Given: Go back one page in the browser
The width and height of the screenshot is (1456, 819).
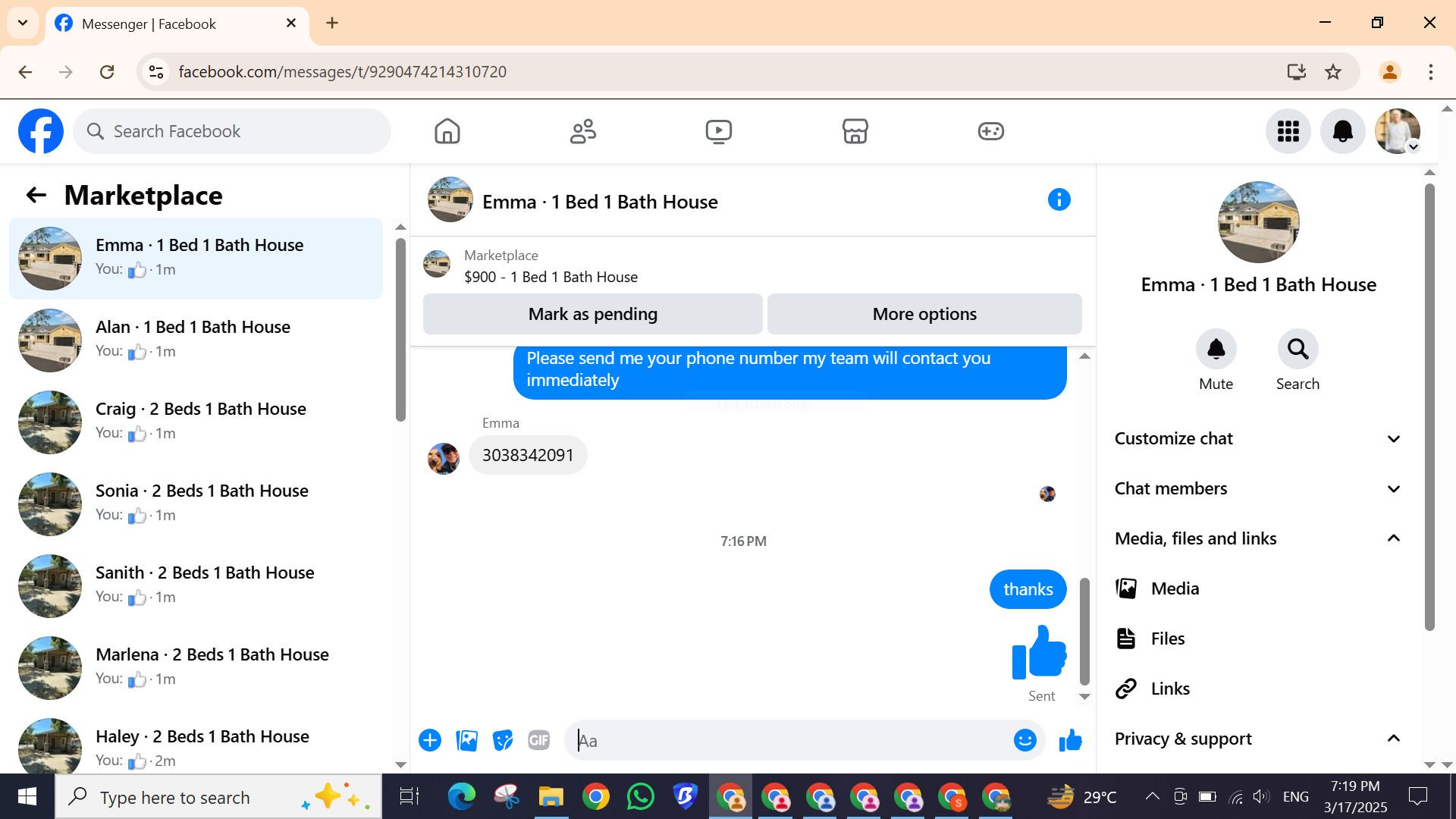Looking at the screenshot, I should [25, 72].
